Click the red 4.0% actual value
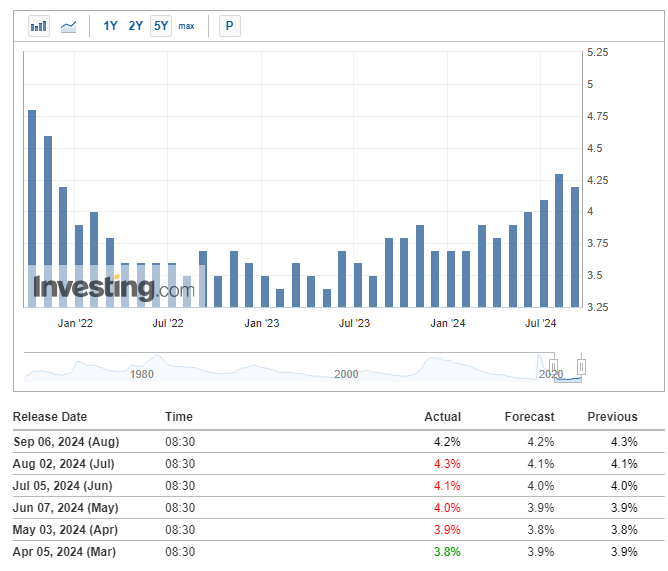The image size is (668, 571). coord(447,508)
